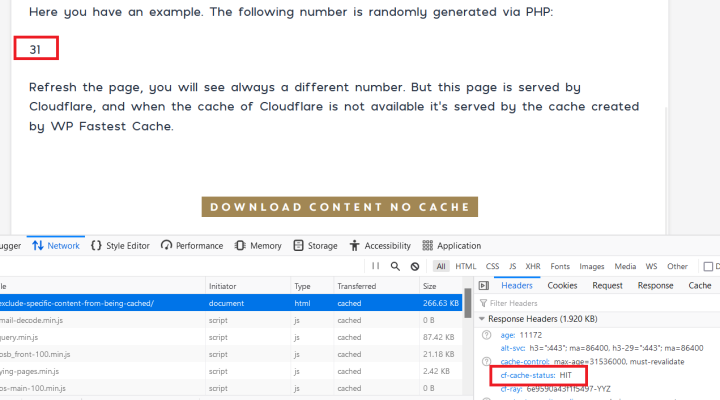This screenshot has width=720, height=400.
Task: Select the jquery.min.js request row
Action: pos(231,337)
